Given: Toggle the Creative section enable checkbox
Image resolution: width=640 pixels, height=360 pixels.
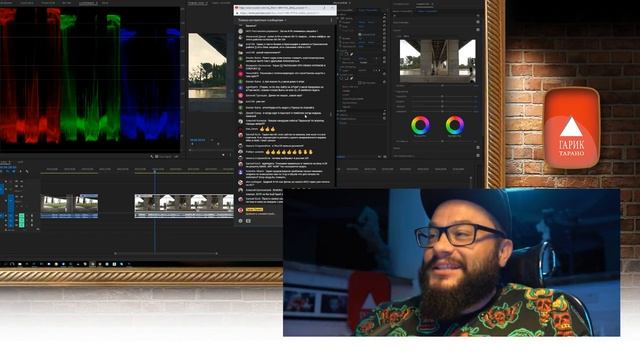Looking at the screenshot, I should tap(478, 30).
